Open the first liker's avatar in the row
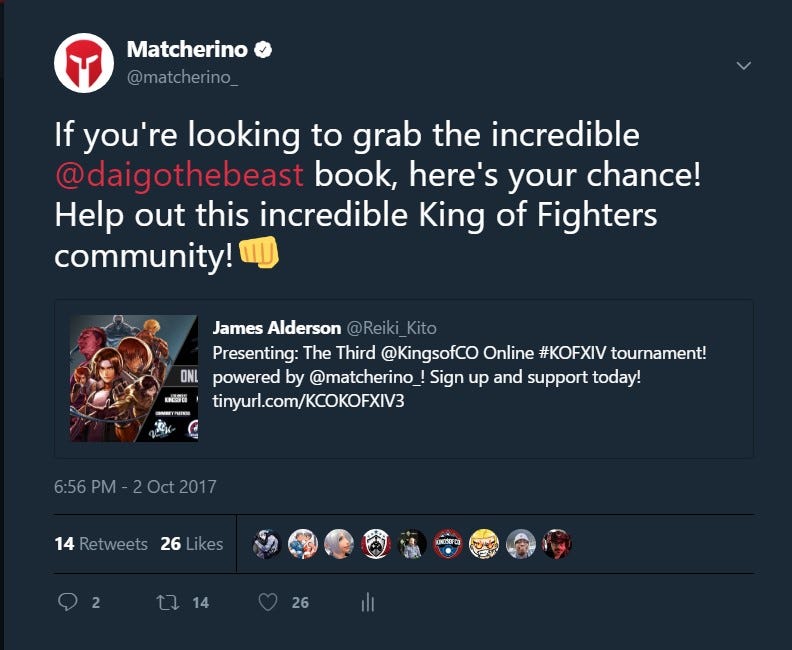This screenshot has height=650, width=792. (x=267, y=544)
